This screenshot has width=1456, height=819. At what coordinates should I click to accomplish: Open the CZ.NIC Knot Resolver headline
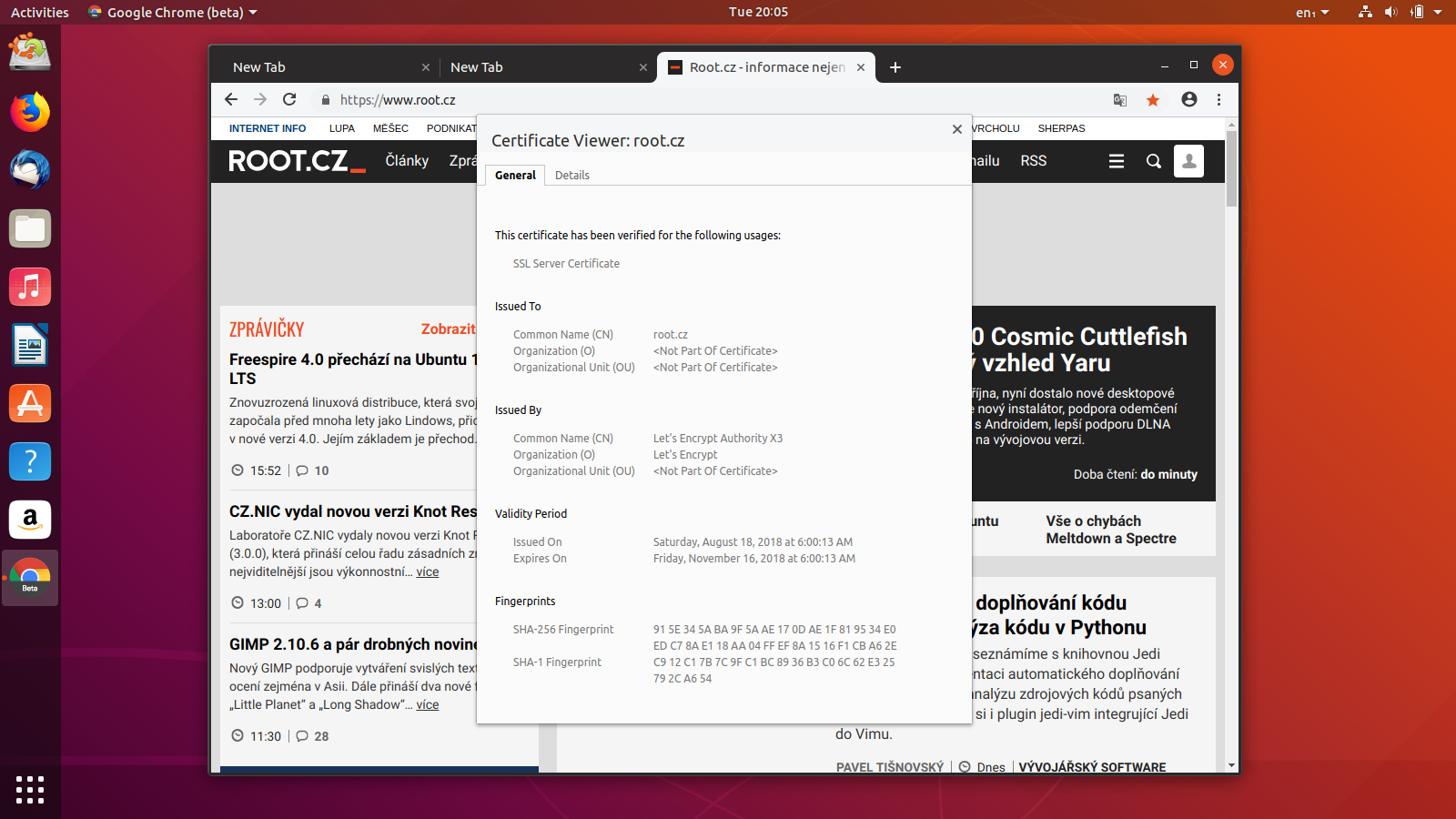click(x=353, y=511)
